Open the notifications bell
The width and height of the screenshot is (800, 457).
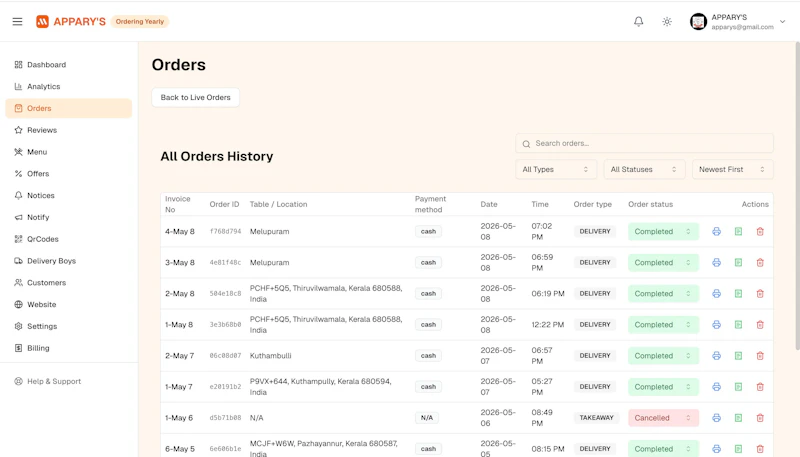tap(638, 21)
